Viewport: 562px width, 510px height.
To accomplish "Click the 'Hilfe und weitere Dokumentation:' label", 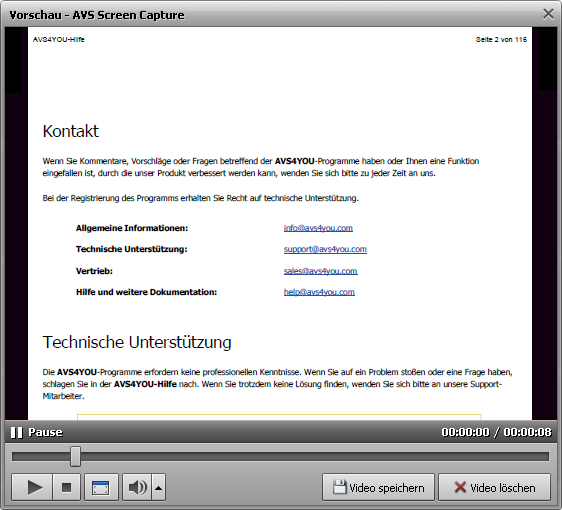I will [147, 292].
